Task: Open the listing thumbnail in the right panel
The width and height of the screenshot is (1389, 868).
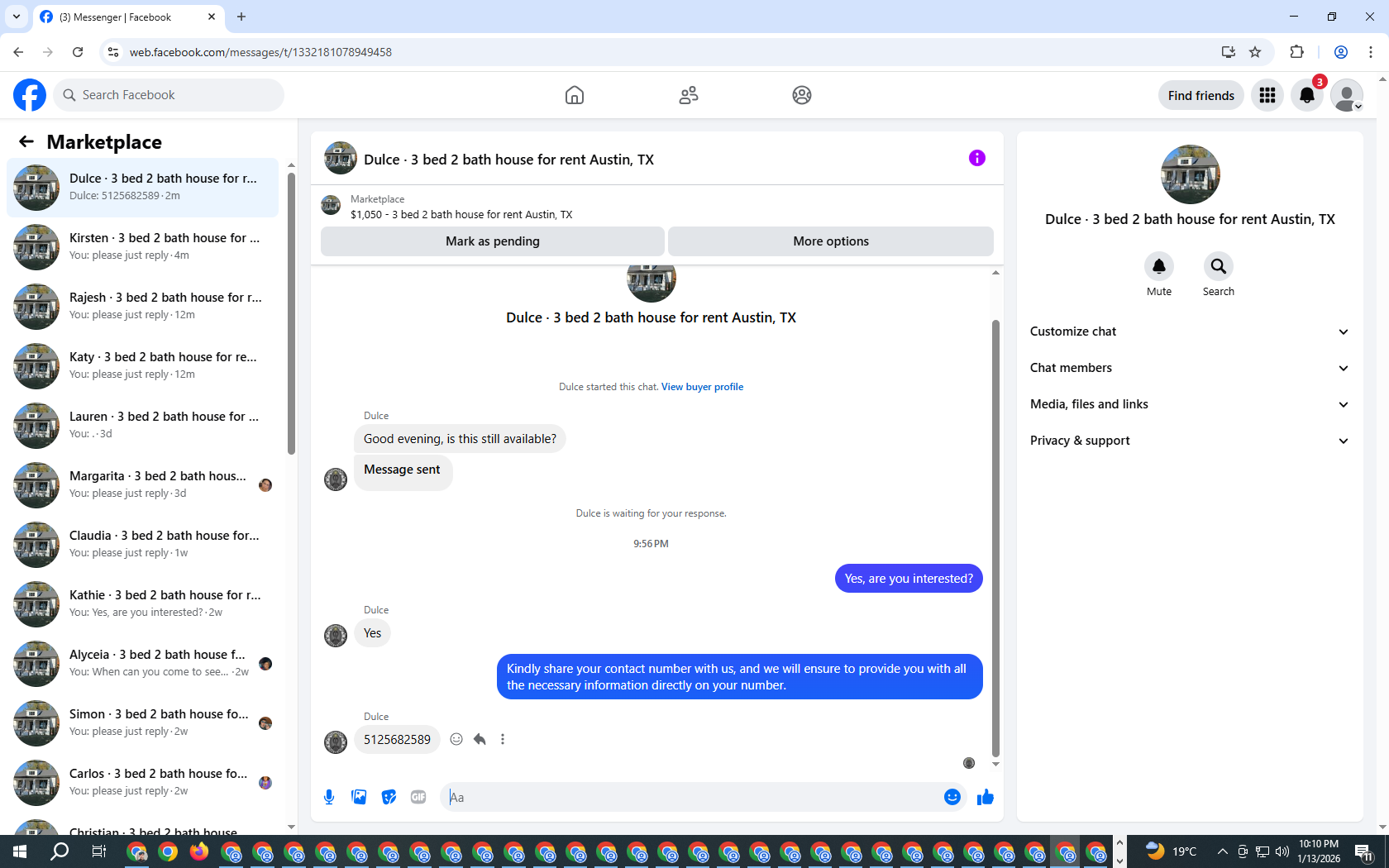Action: point(1190,174)
